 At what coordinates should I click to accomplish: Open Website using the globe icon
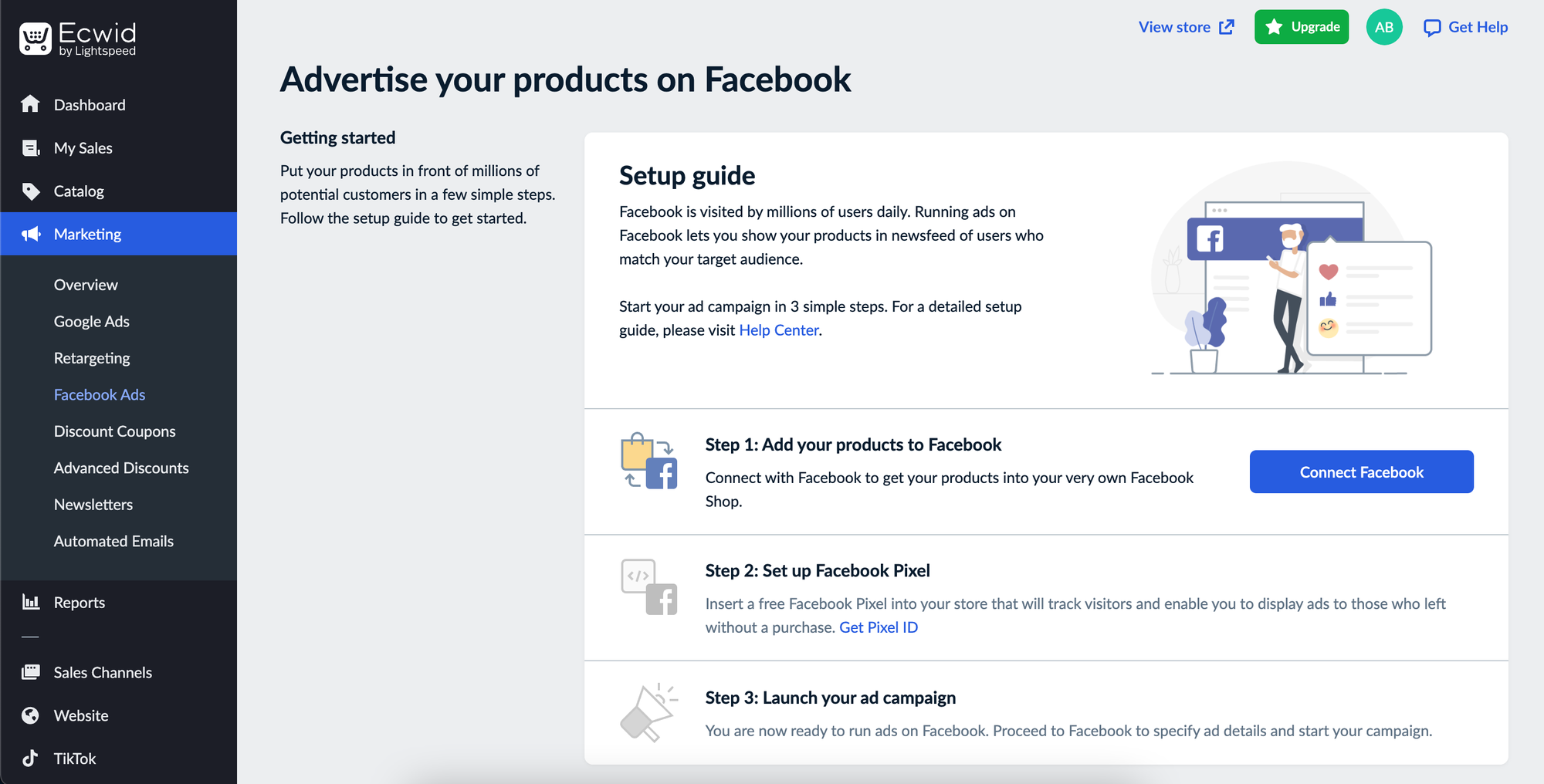click(31, 715)
